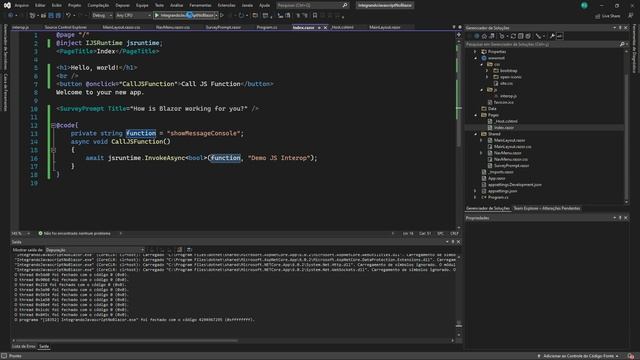640x360 pixels.
Task: Switch to the MainLayout.razor tab
Action: point(384,27)
